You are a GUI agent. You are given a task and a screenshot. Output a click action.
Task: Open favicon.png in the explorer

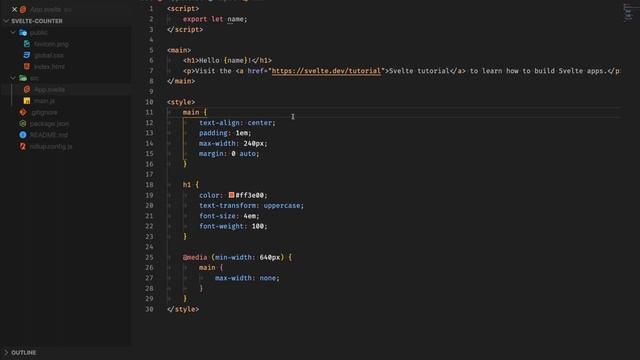click(x=51, y=44)
